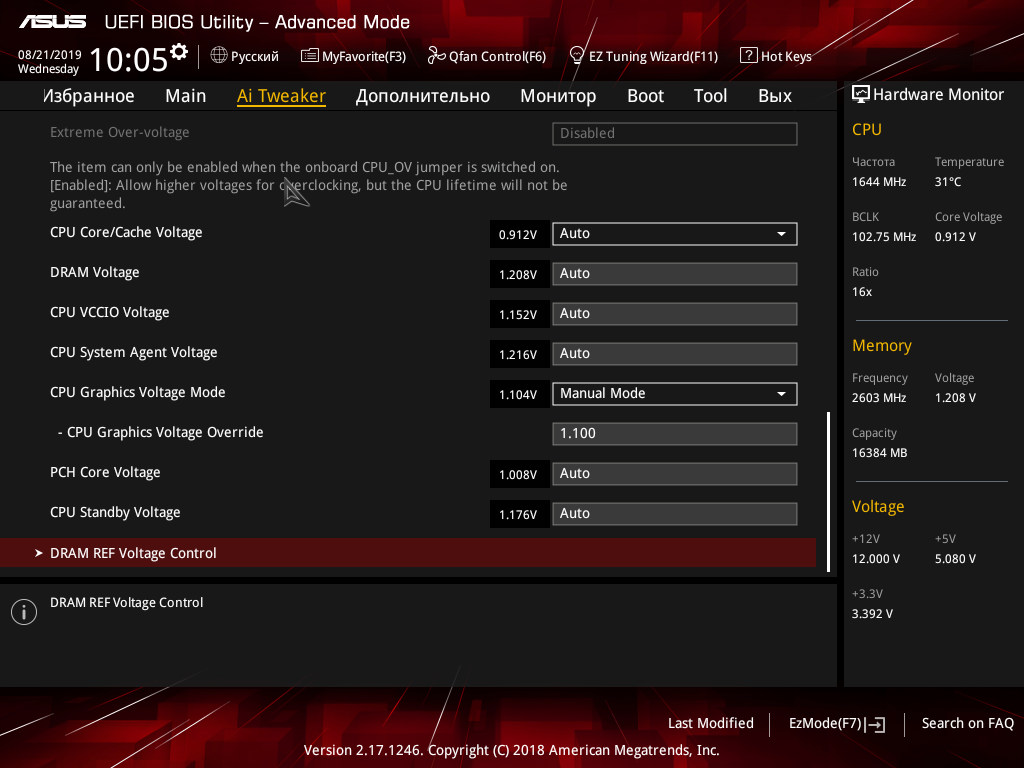Switch to the Boot tab

[x=645, y=96]
